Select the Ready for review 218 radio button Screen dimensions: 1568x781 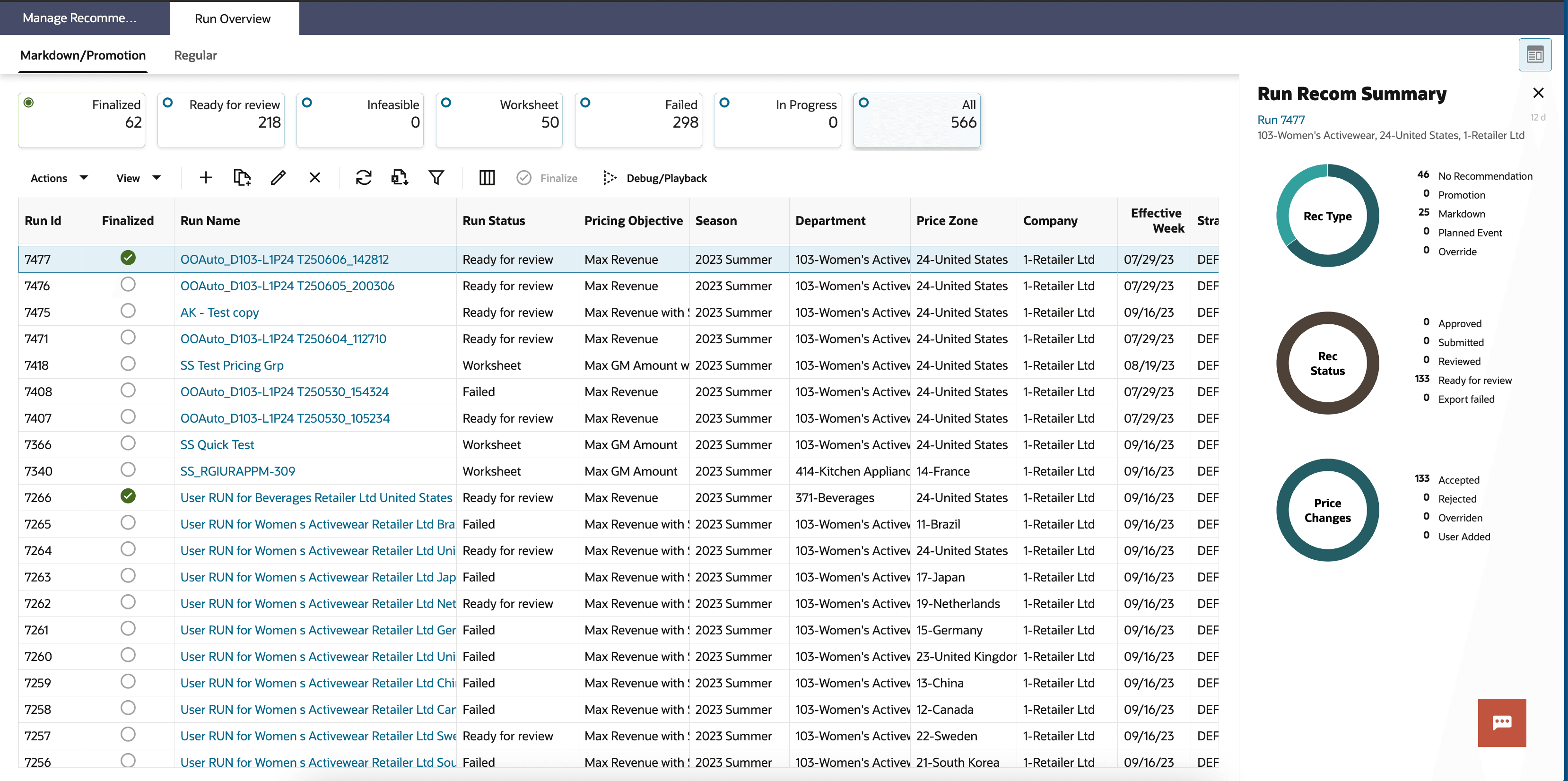[168, 102]
